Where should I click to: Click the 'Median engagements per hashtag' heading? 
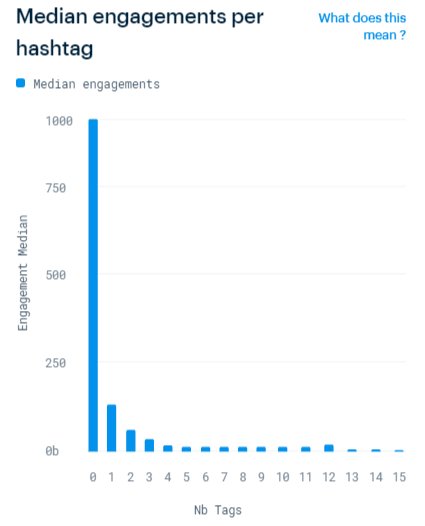[x=140, y=32]
